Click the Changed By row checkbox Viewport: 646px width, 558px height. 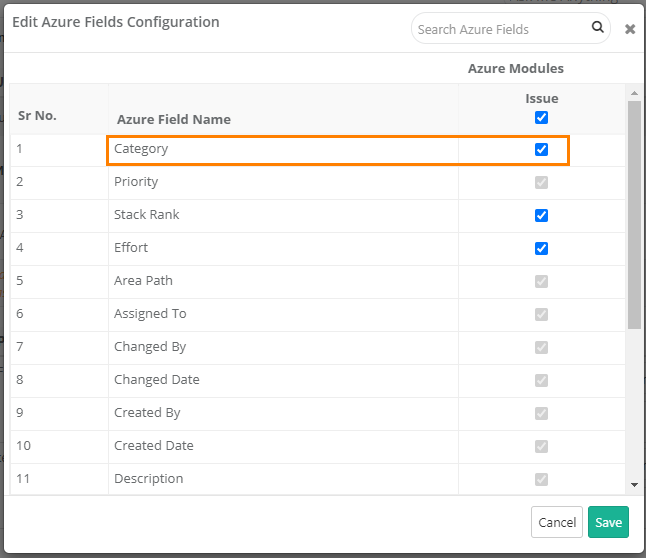[541, 347]
